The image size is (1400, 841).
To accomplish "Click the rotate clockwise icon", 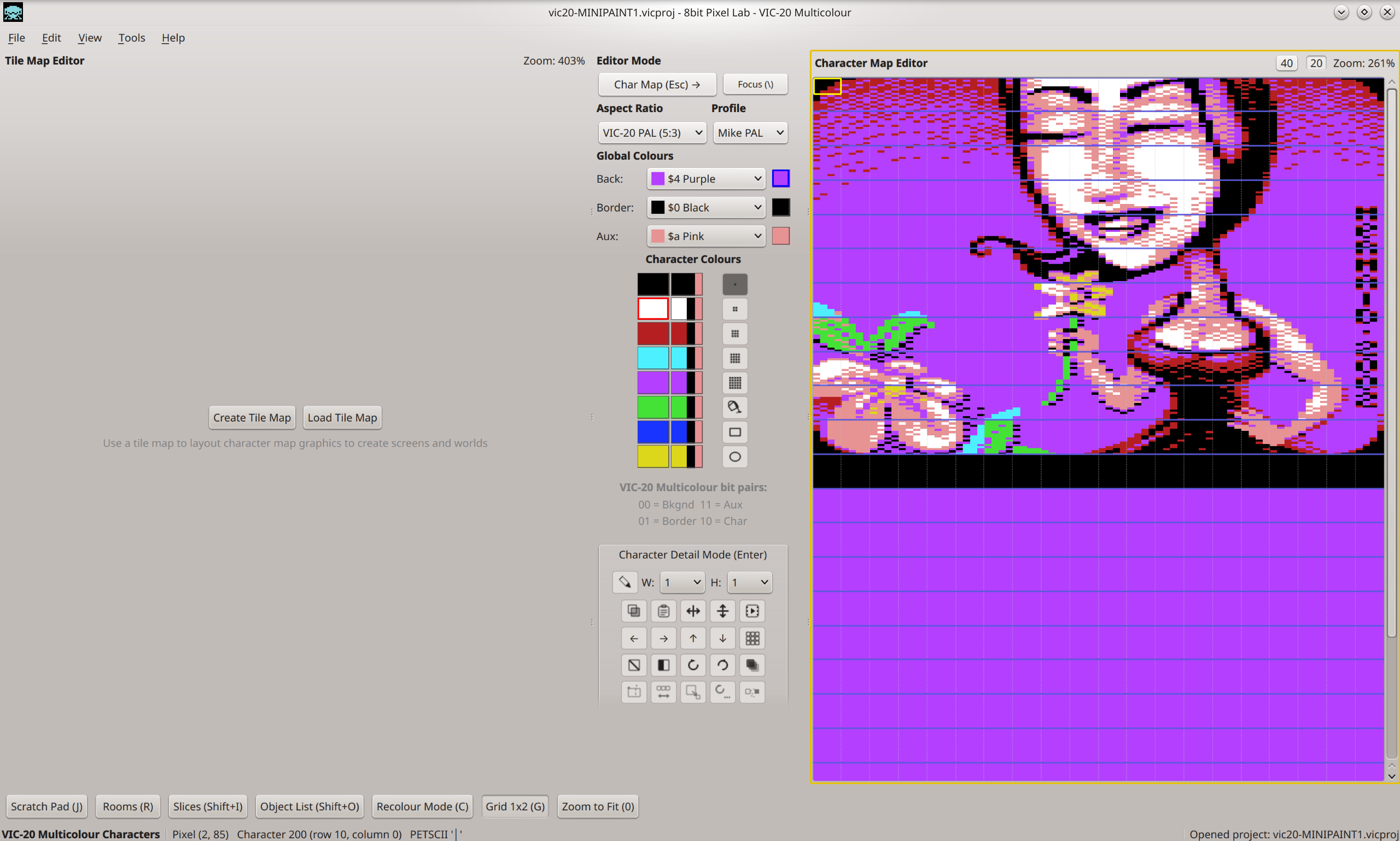I will (693, 665).
